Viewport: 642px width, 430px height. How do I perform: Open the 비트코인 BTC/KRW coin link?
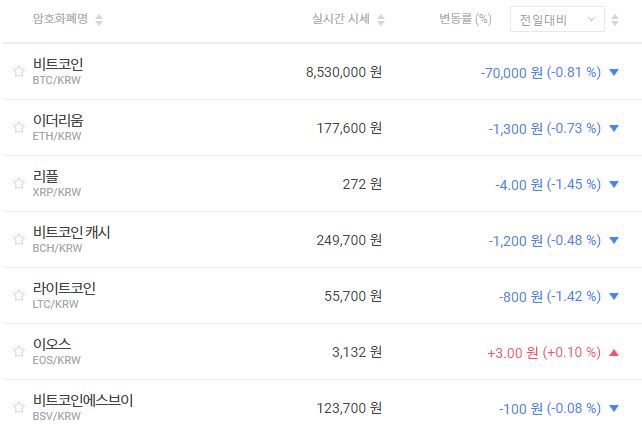57,65
